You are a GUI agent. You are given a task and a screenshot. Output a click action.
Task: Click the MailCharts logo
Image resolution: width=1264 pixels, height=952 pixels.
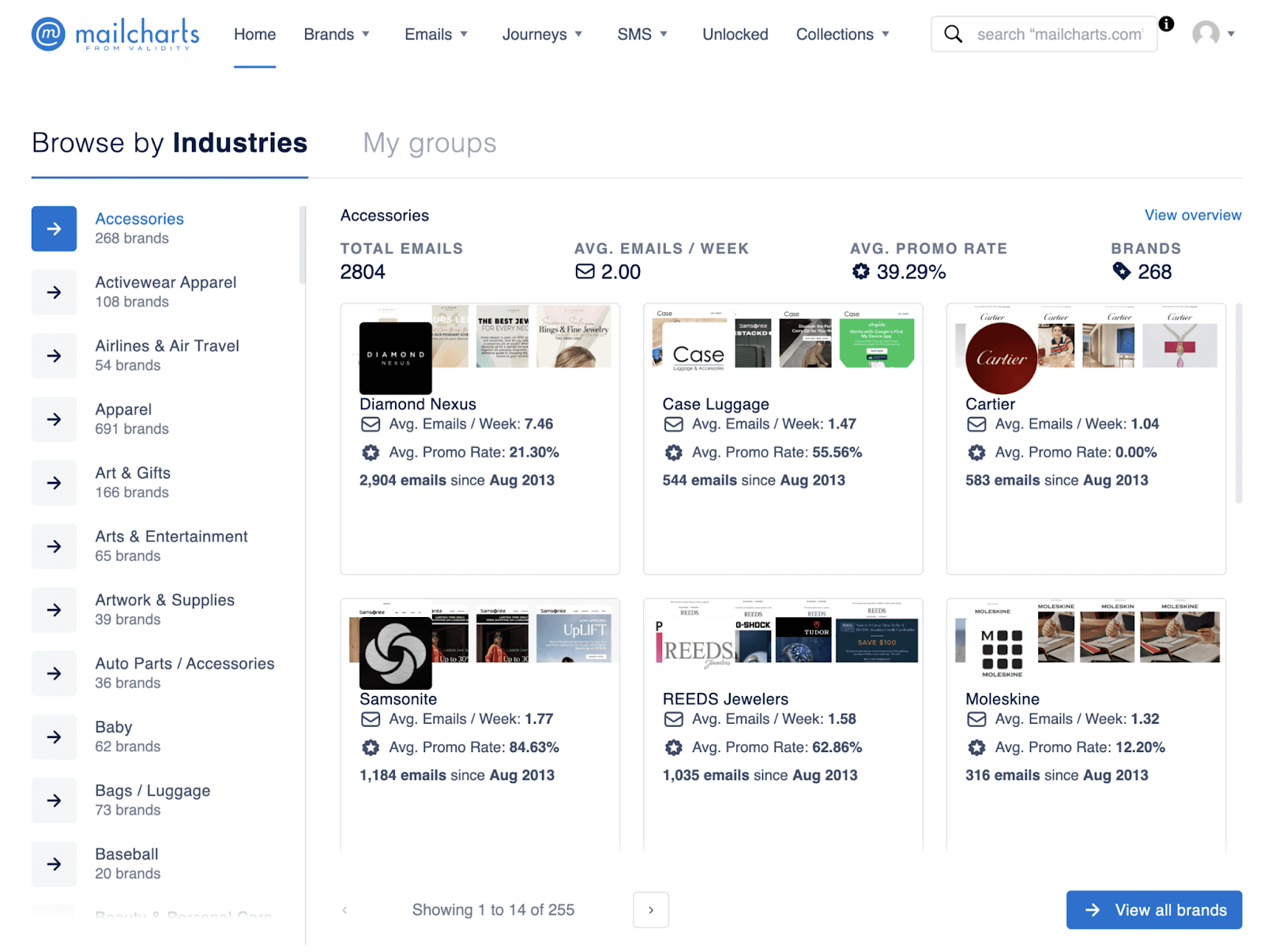[x=115, y=35]
